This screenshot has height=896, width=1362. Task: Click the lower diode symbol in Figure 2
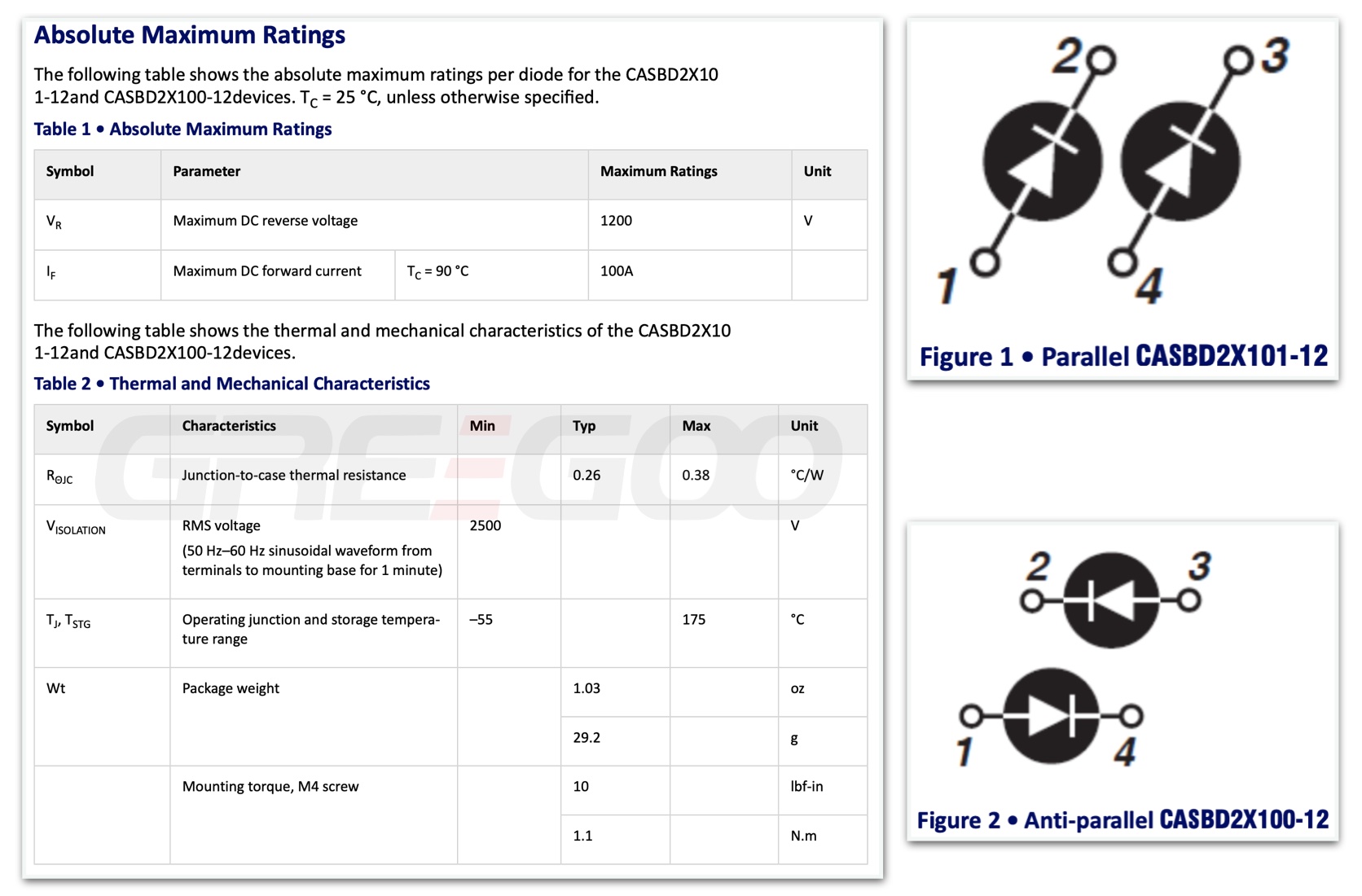tap(1051, 716)
